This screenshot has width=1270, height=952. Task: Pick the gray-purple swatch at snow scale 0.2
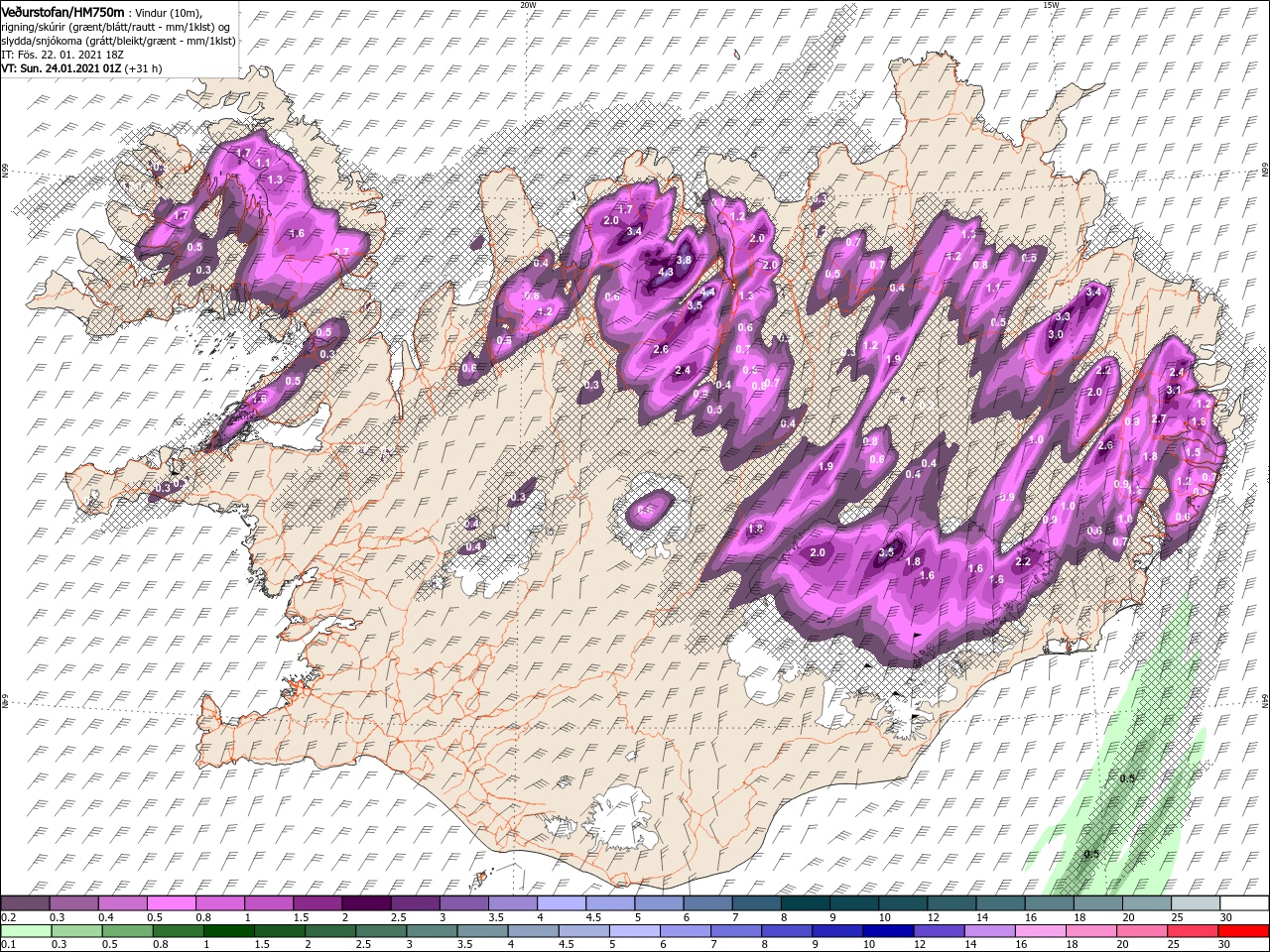[26, 903]
